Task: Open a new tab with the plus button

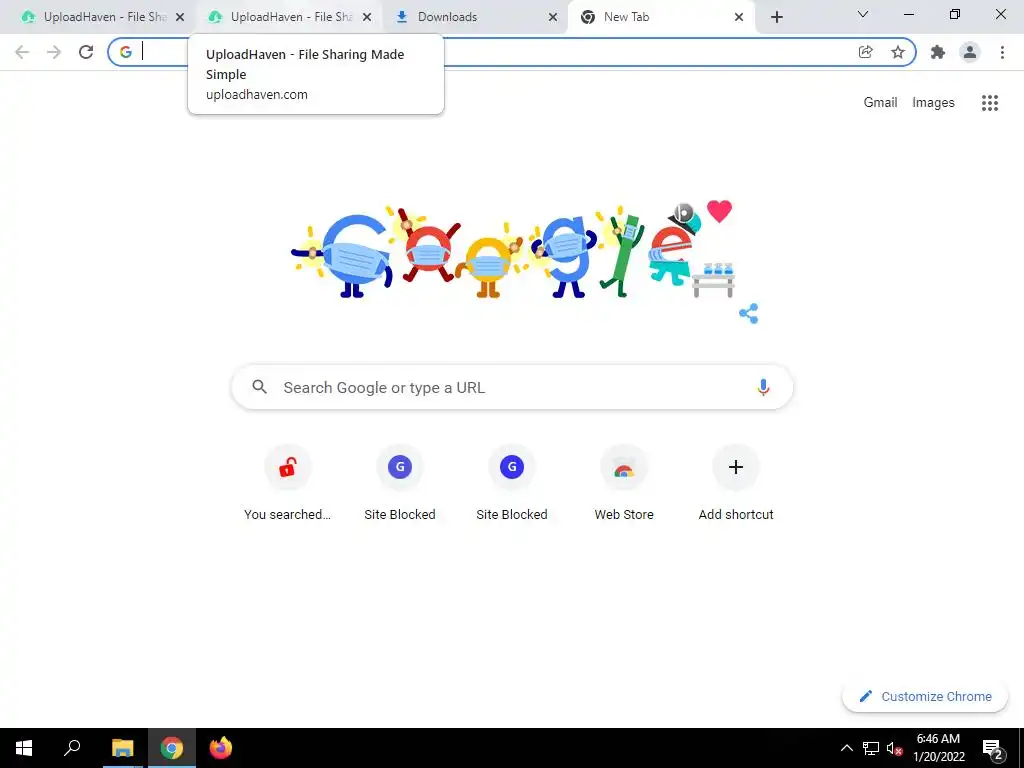Action: coord(776,17)
